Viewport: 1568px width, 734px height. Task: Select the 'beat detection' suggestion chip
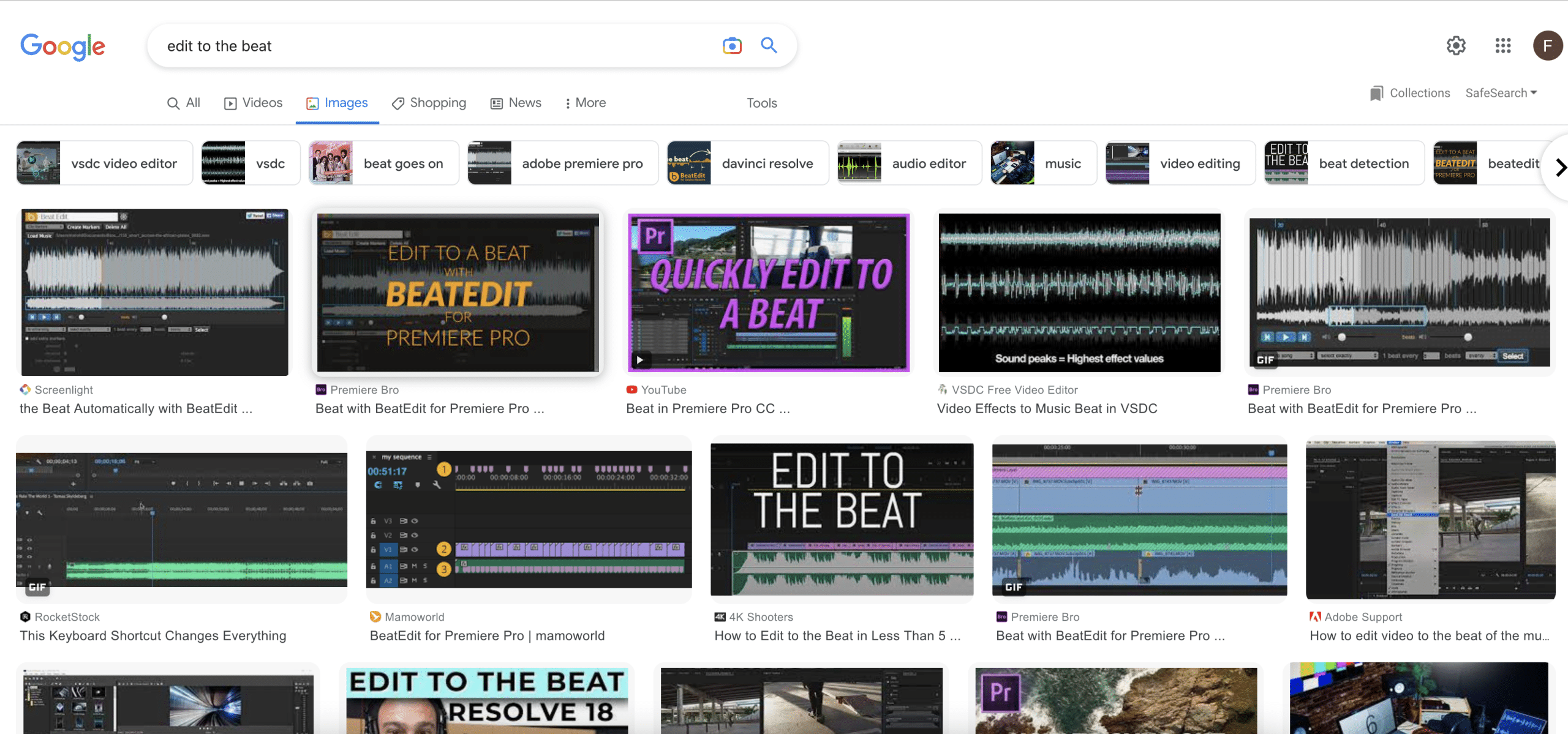1344,163
